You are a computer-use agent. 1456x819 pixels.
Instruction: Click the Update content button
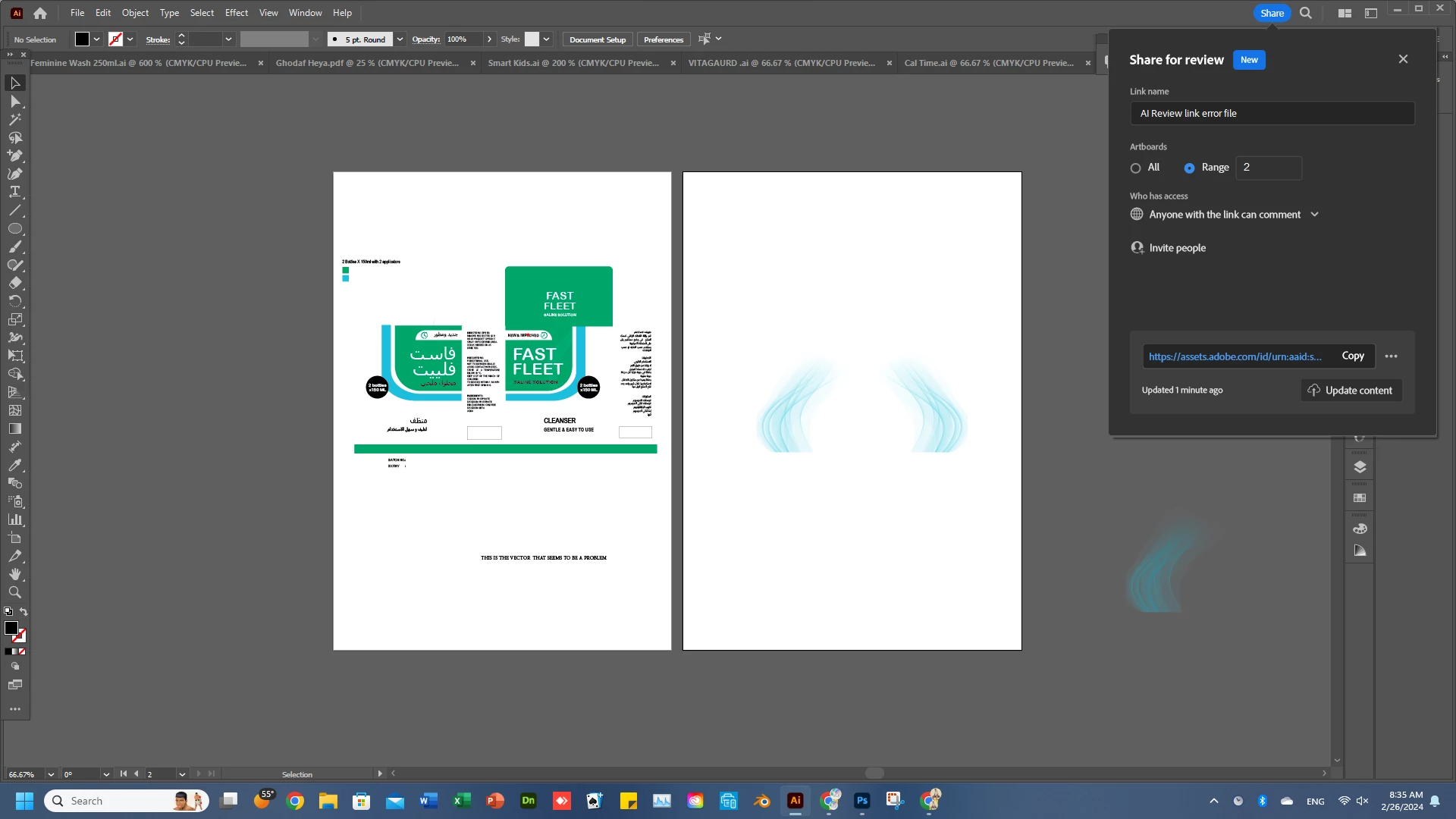1351,391
